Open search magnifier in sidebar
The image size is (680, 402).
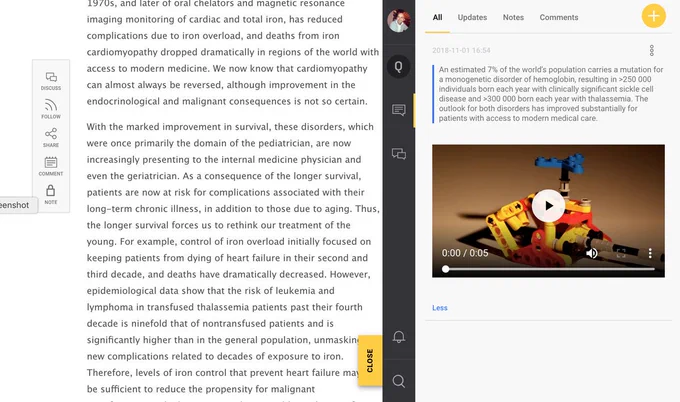(x=399, y=381)
